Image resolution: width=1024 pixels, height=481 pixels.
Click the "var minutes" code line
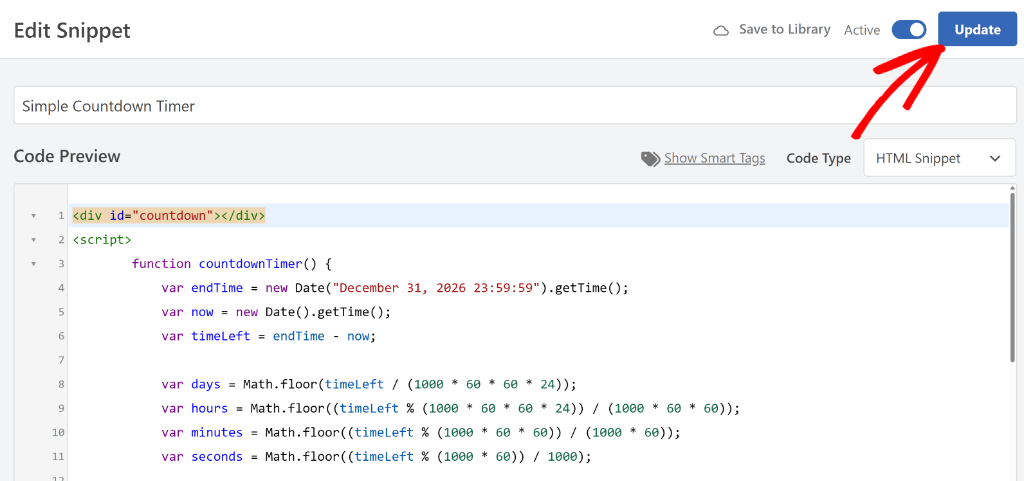coord(421,433)
